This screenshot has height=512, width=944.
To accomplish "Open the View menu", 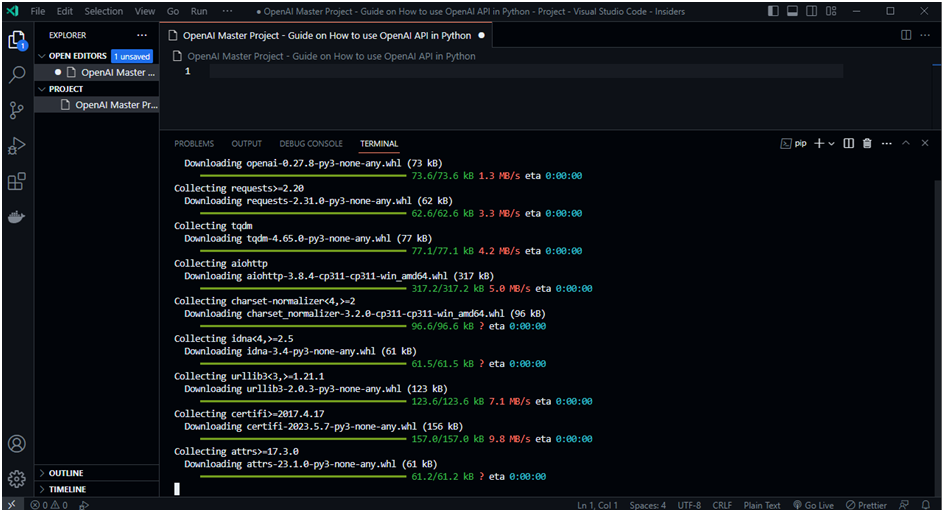I will [144, 11].
